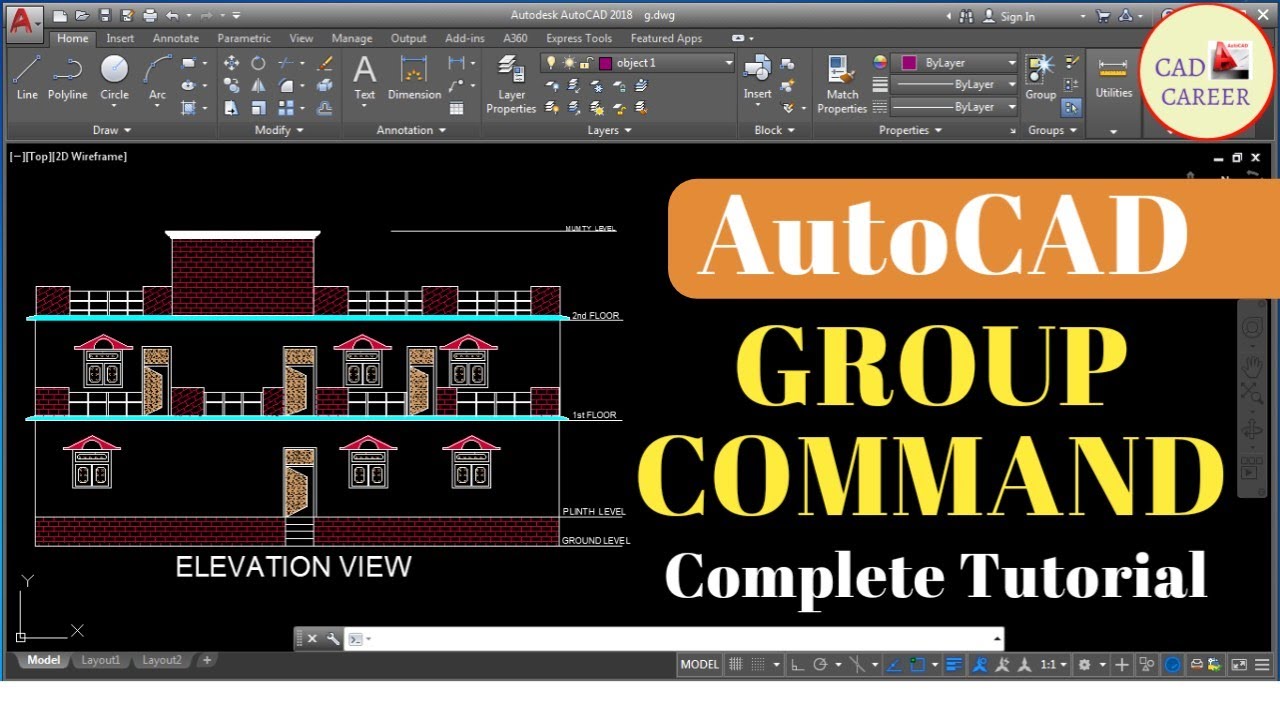Toggle Ortho mode in status bar
This screenshot has width=1280, height=720.
(797, 665)
